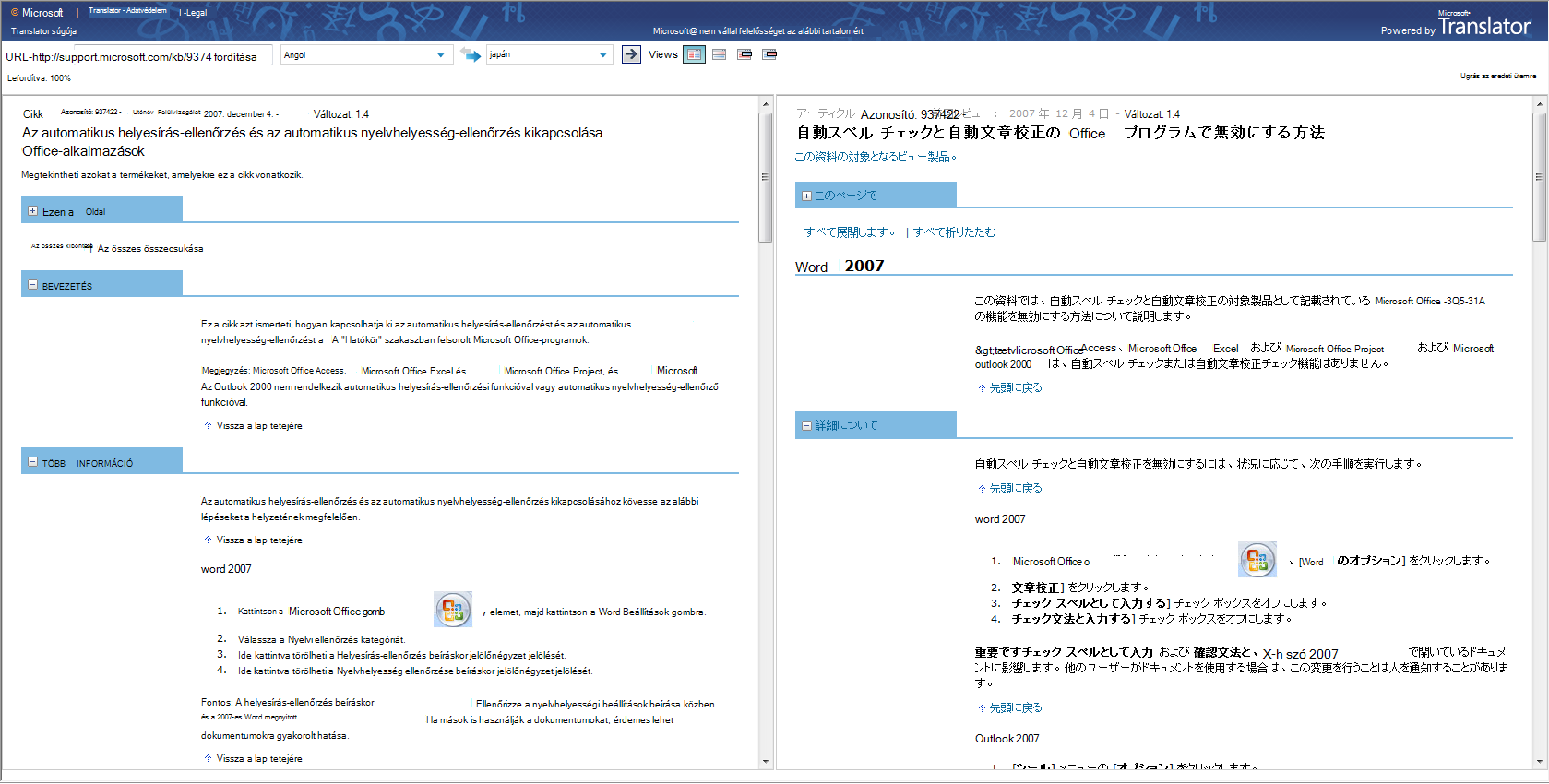Open the japán target language dropdown
This screenshot has width=1549, height=784.
pos(549,55)
